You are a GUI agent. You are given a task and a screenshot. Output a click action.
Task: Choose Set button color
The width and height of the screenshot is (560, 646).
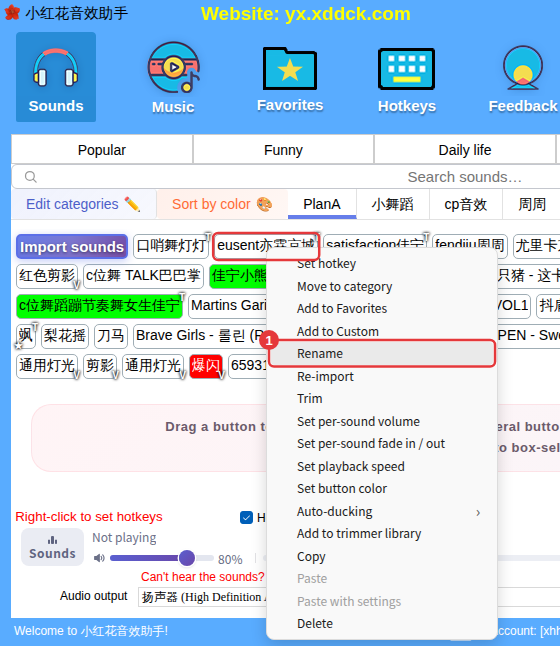pos(342,489)
